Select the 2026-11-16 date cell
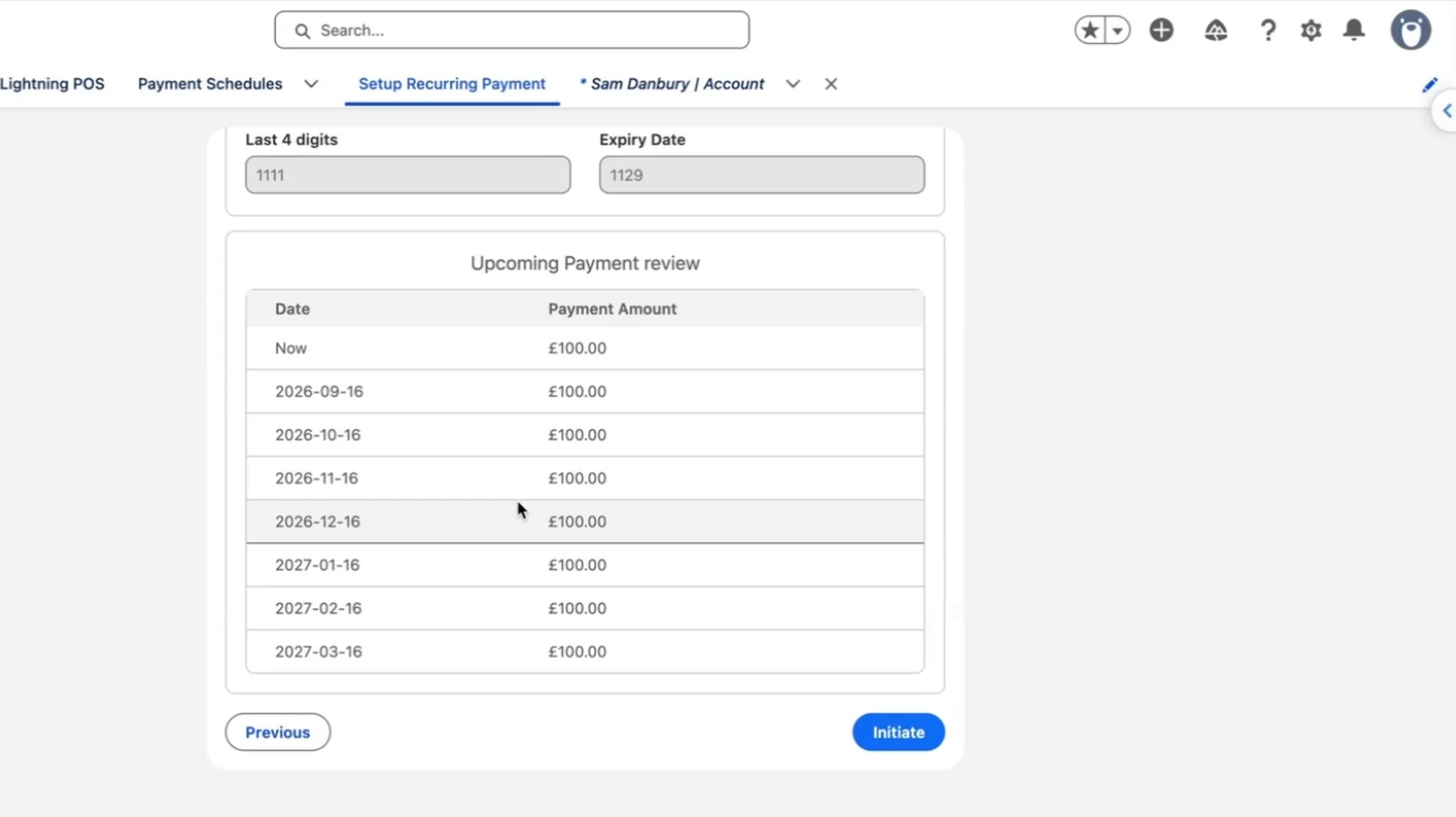This screenshot has height=817, width=1456. [x=316, y=478]
